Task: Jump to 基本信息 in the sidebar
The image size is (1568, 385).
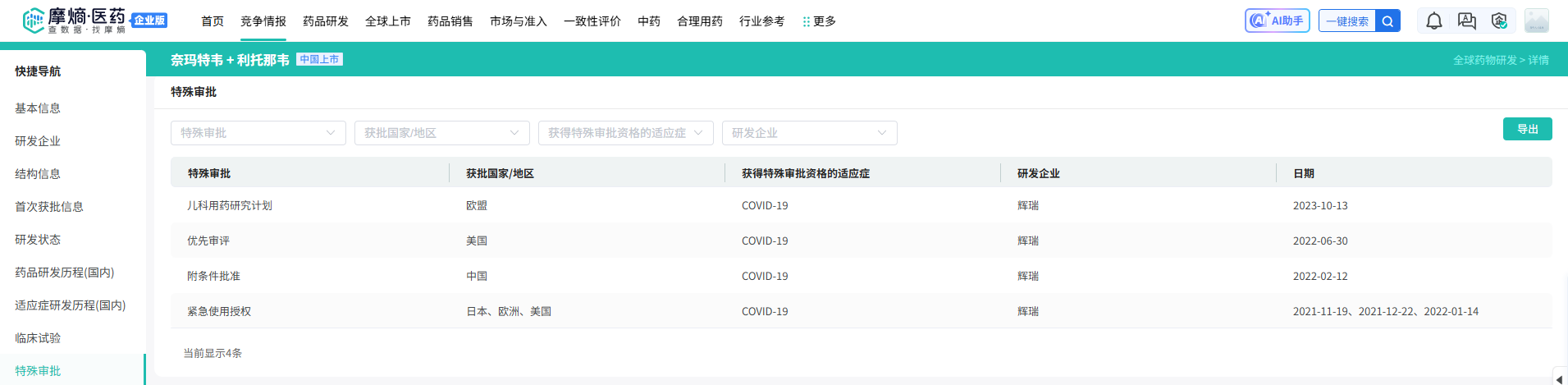Action: tap(38, 108)
